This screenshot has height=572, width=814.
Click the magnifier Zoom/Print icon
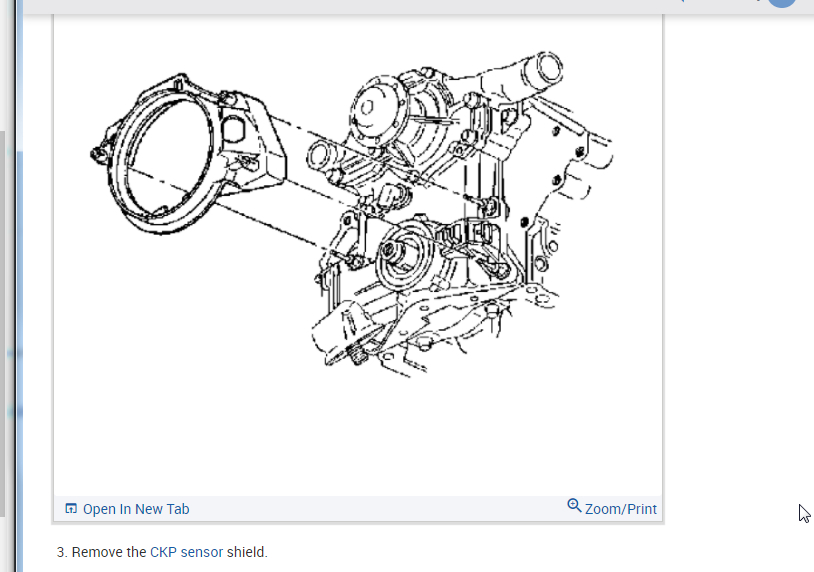click(x=574, y=506)
